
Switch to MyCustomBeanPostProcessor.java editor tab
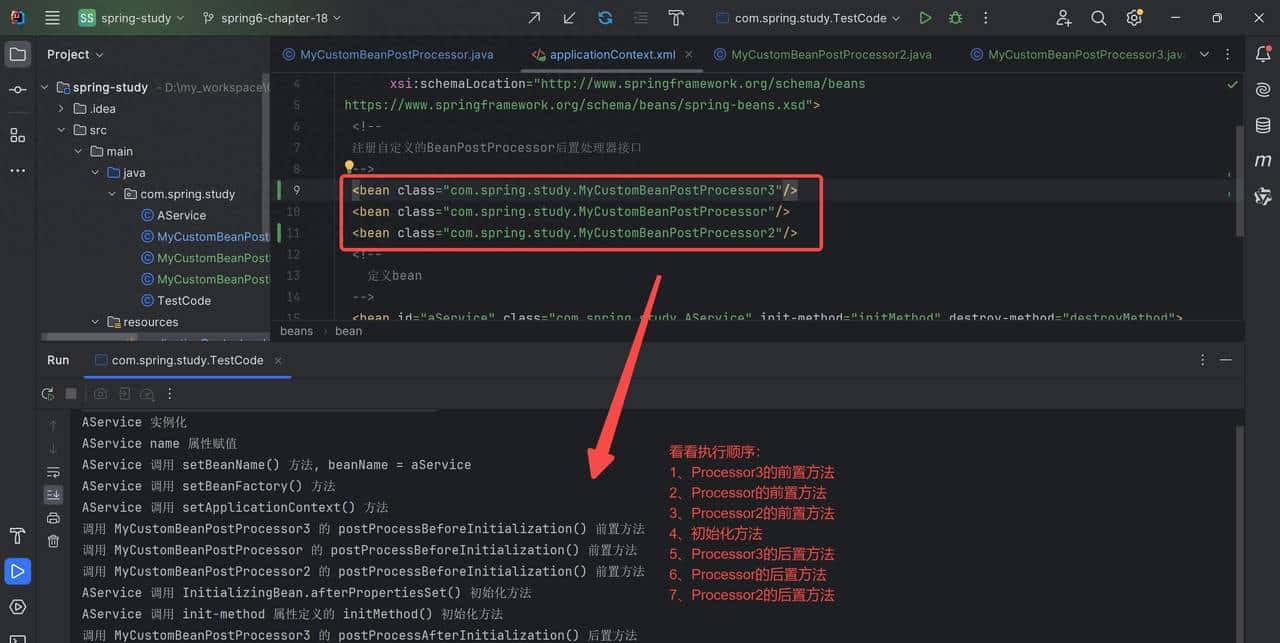(396, 55)
